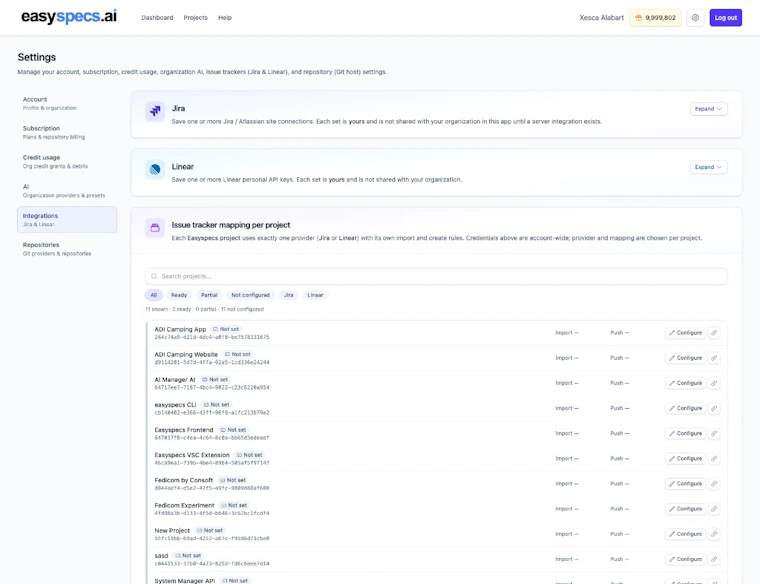The height and width of the screenshot is (584, 760).
Task: Select the All filter chip
Action: pyautogui.click(x=154, y=295)
